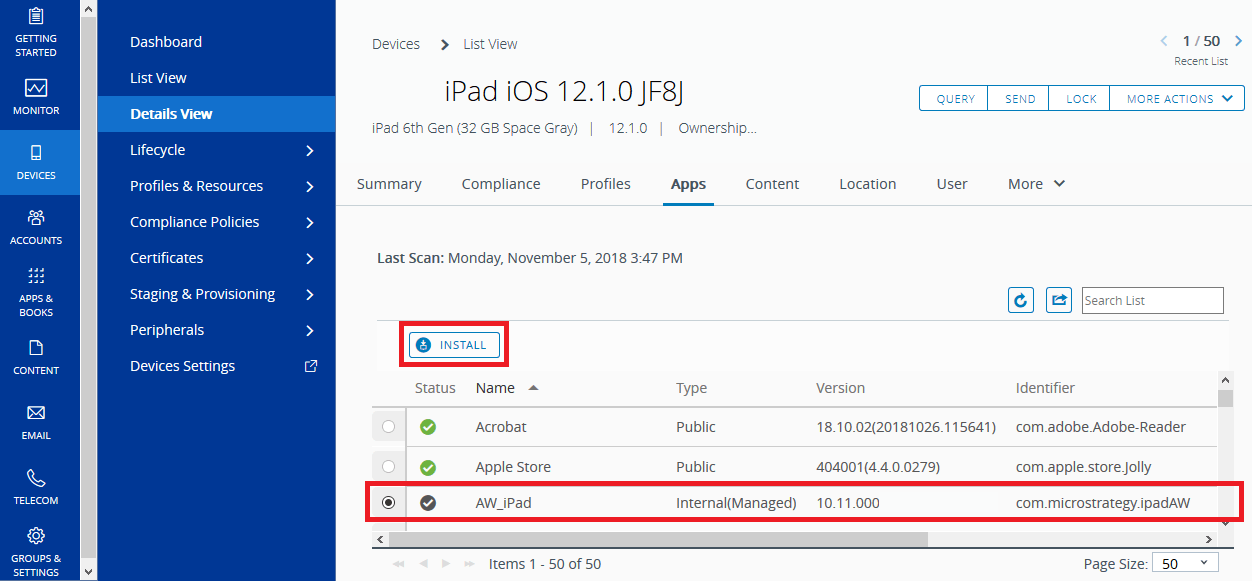The width and height of the screenshot is (1252, 581).
Task: Click the Search List input field
Action: coord(1153,300)
